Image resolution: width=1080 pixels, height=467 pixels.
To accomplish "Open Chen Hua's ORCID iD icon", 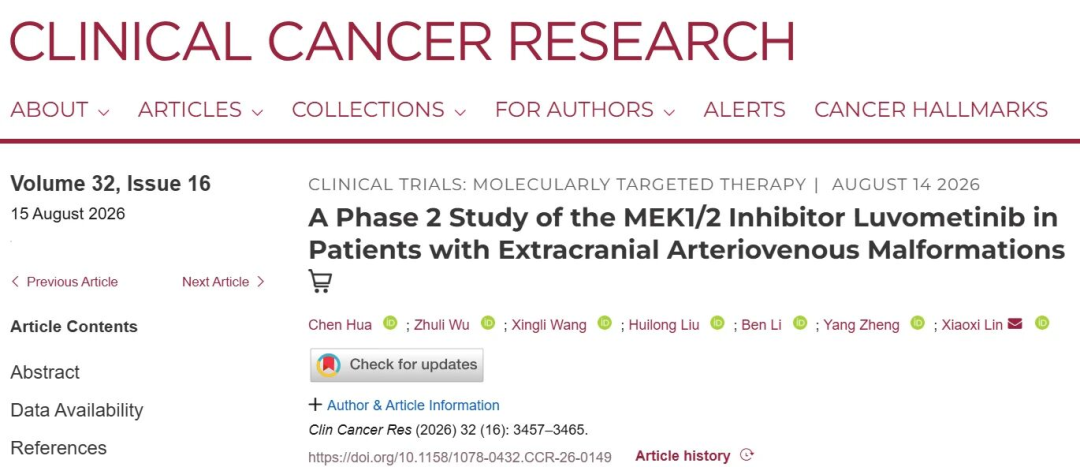I will 391,322.
